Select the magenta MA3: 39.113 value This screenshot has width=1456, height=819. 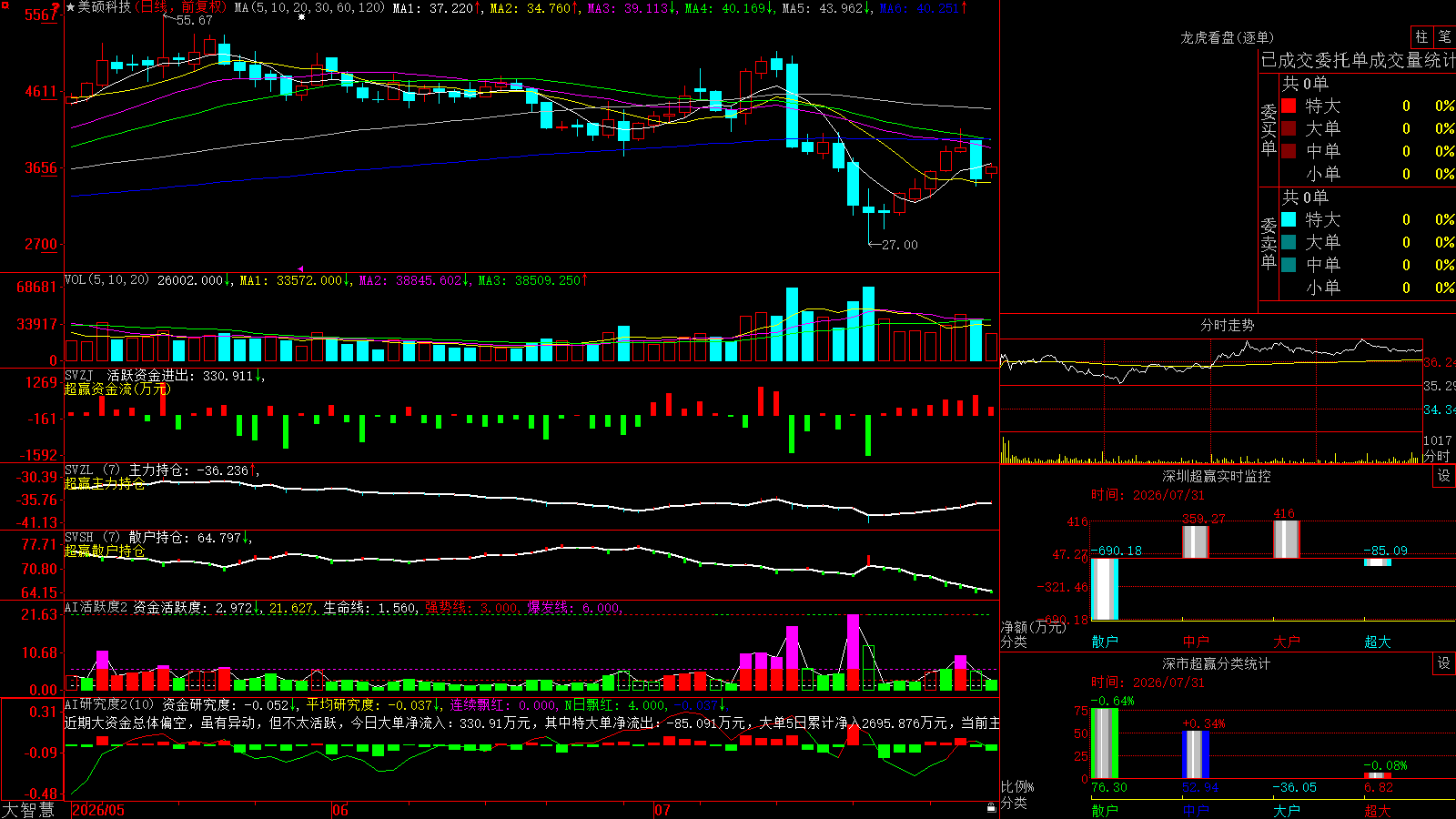tap(628, 8)
